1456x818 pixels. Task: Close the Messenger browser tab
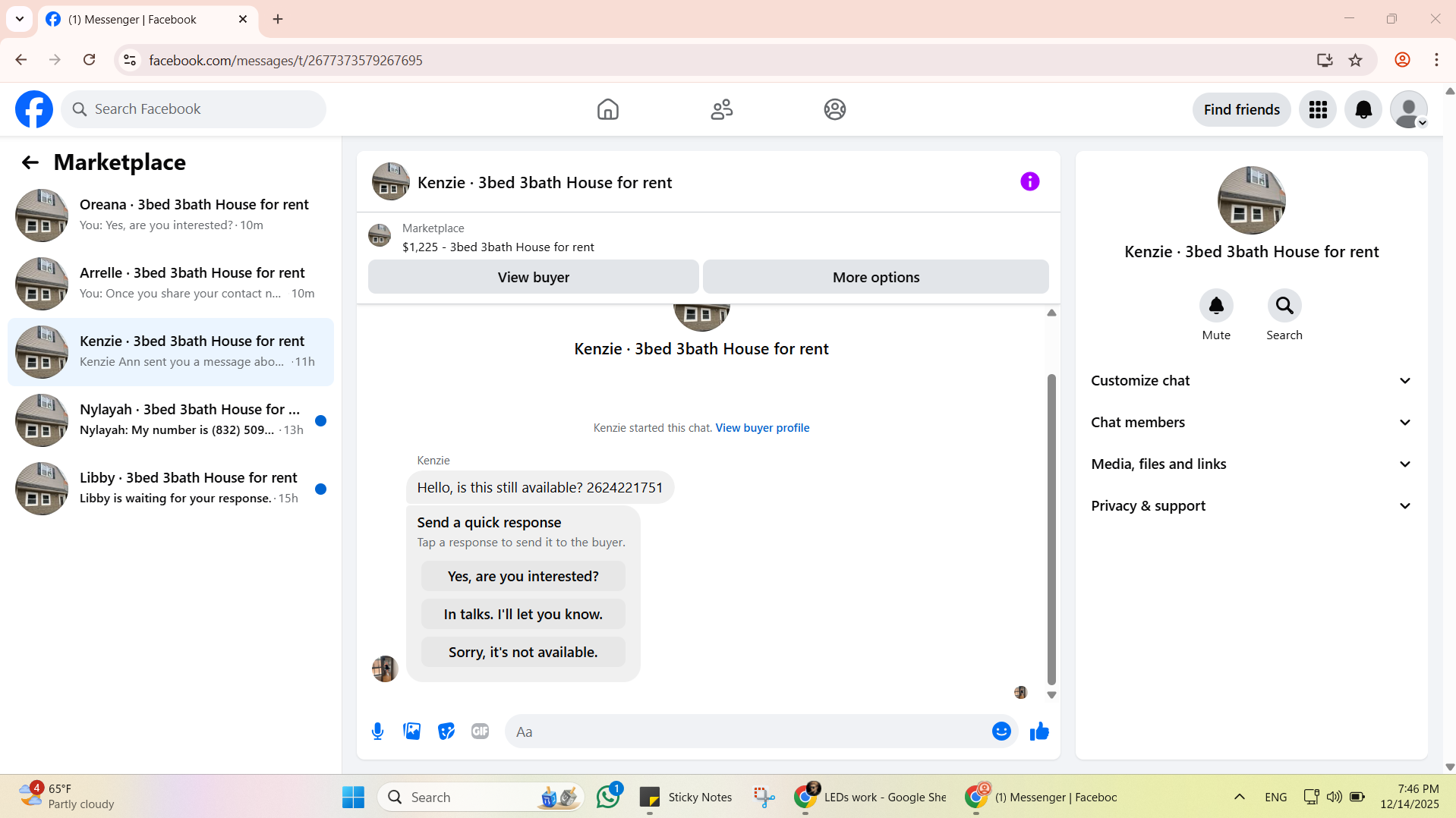(x=243, y=19)
